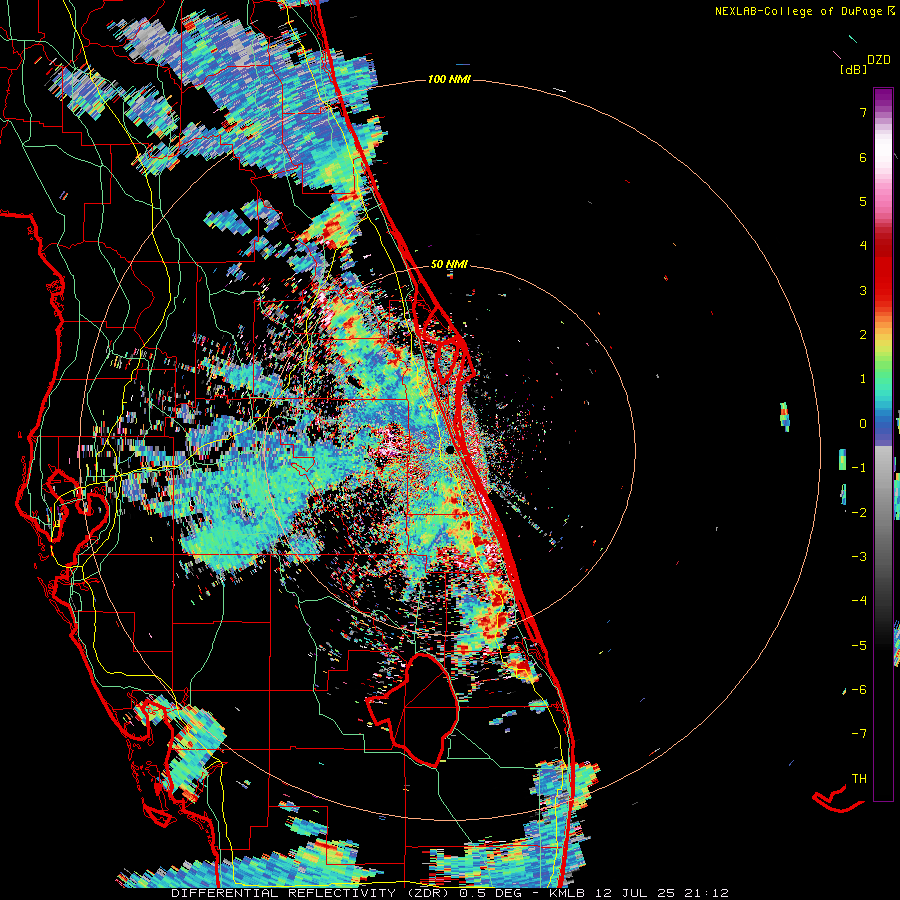
Task: Click the -6 value on the color scale
Action: pos(859,689)
